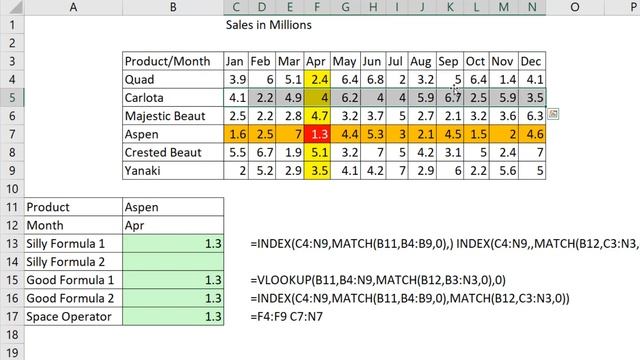This screenshot has width=640, height=360.
Task: Select column A header
Action: [73, 7]
